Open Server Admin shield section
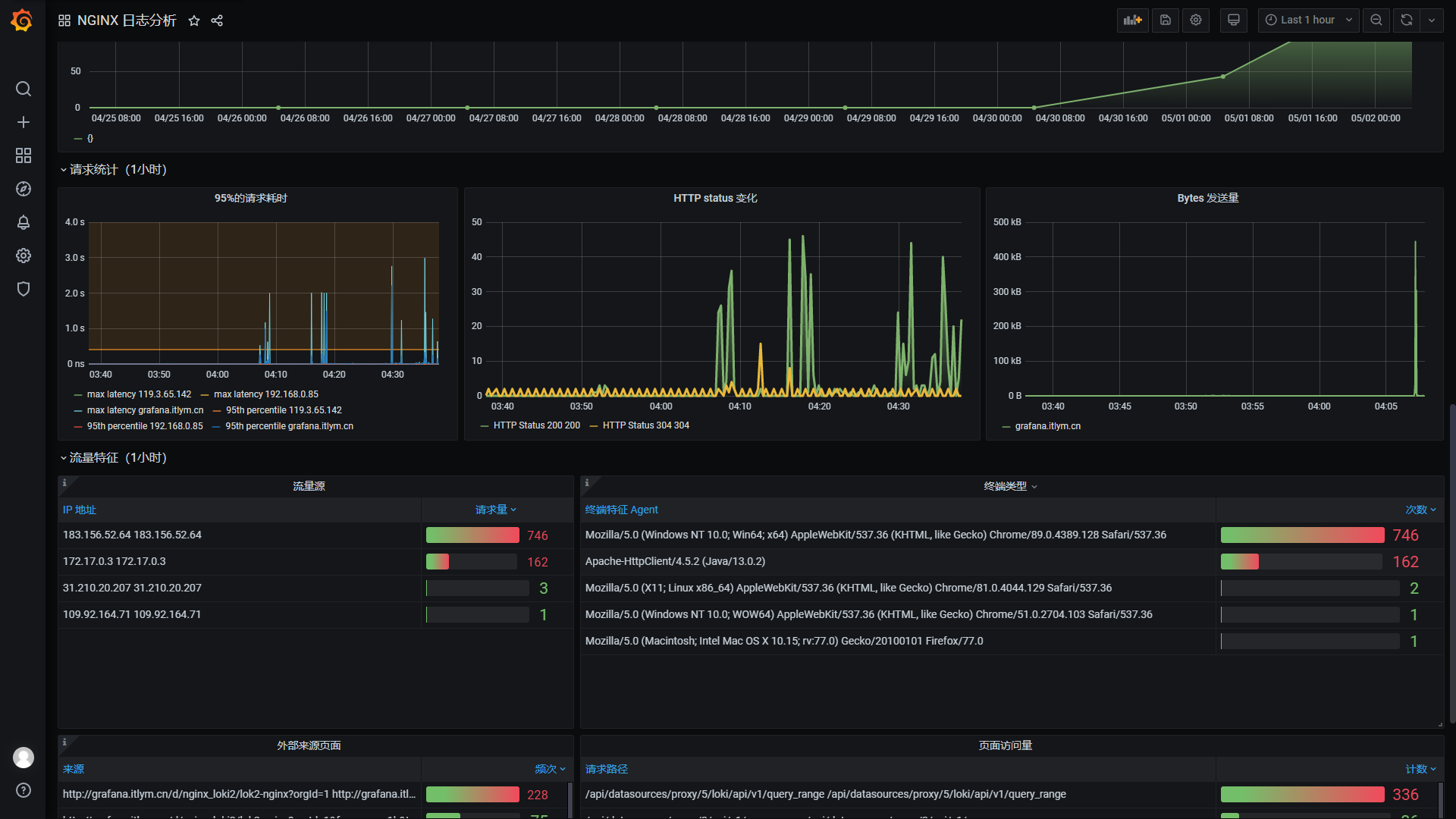Screen dimensions: 1456x819 click(x=23, y=289)
